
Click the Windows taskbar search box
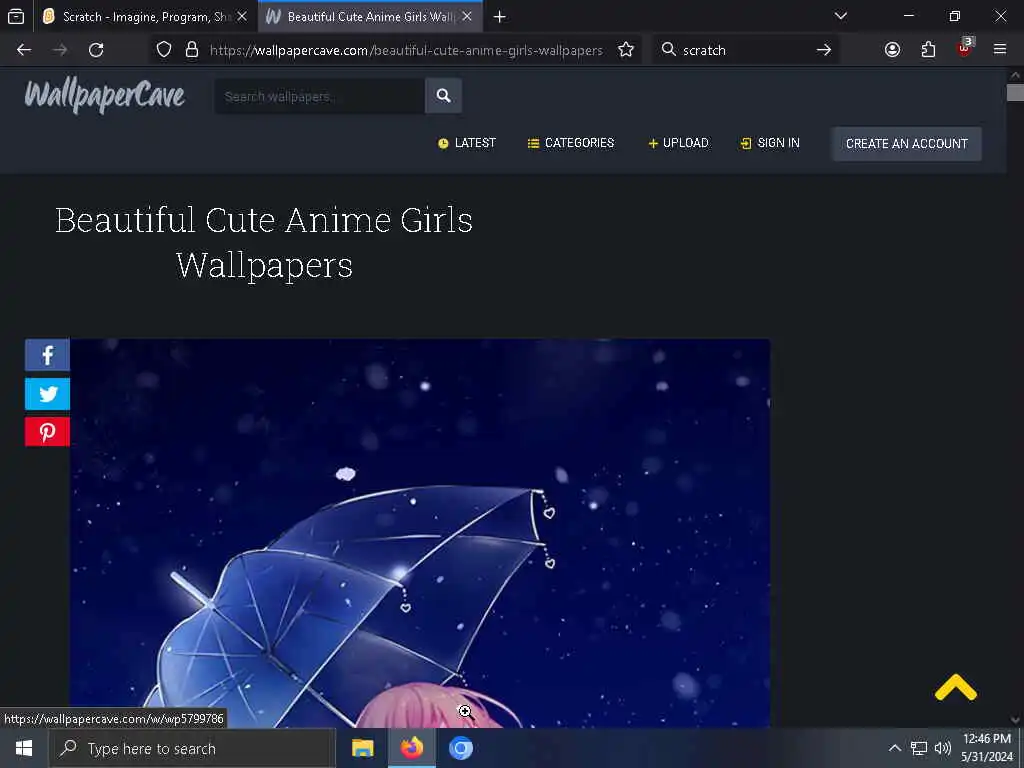(192, 748)
